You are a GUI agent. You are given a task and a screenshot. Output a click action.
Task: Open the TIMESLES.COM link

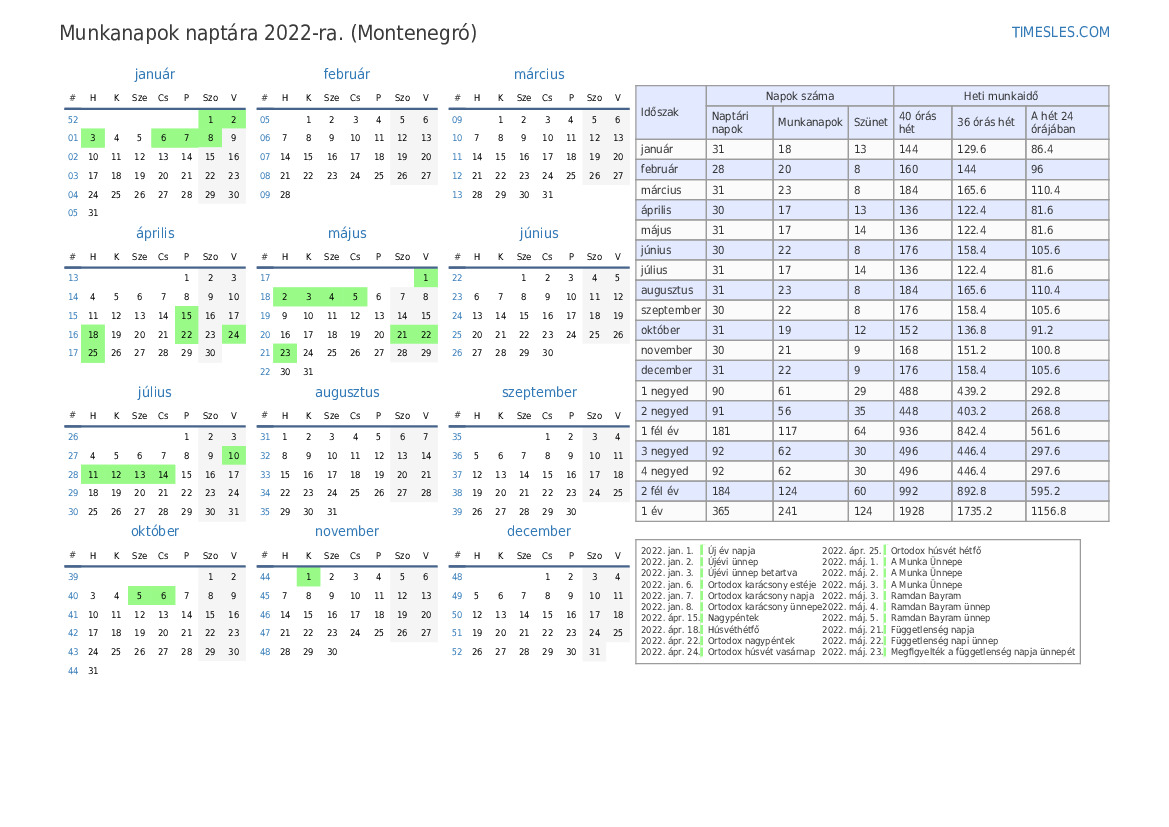pos(1060,32)
